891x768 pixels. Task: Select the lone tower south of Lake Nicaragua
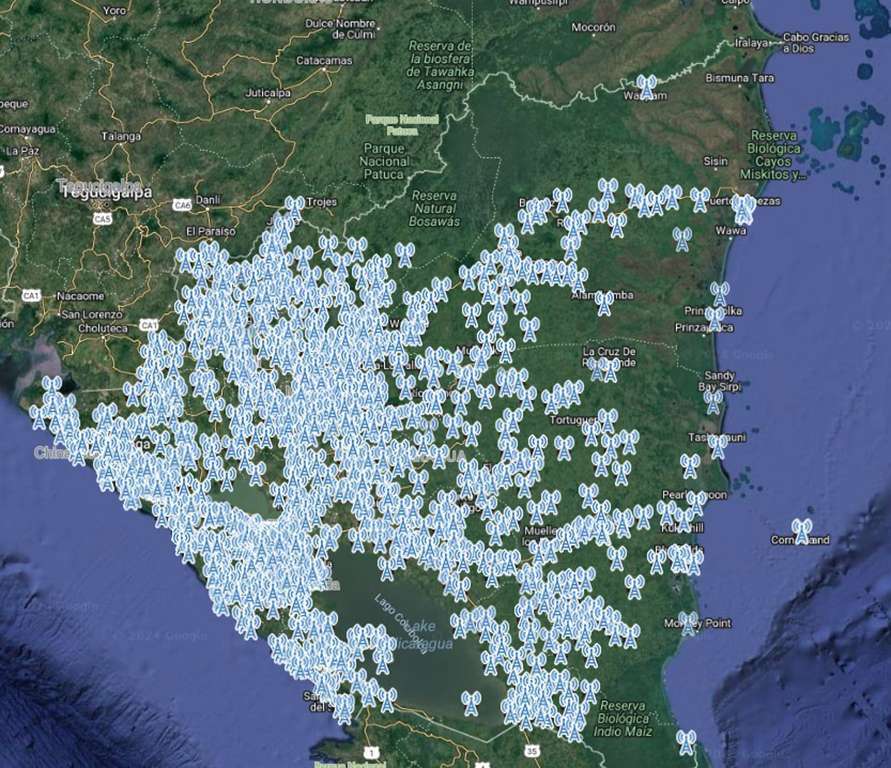(471, 702)
